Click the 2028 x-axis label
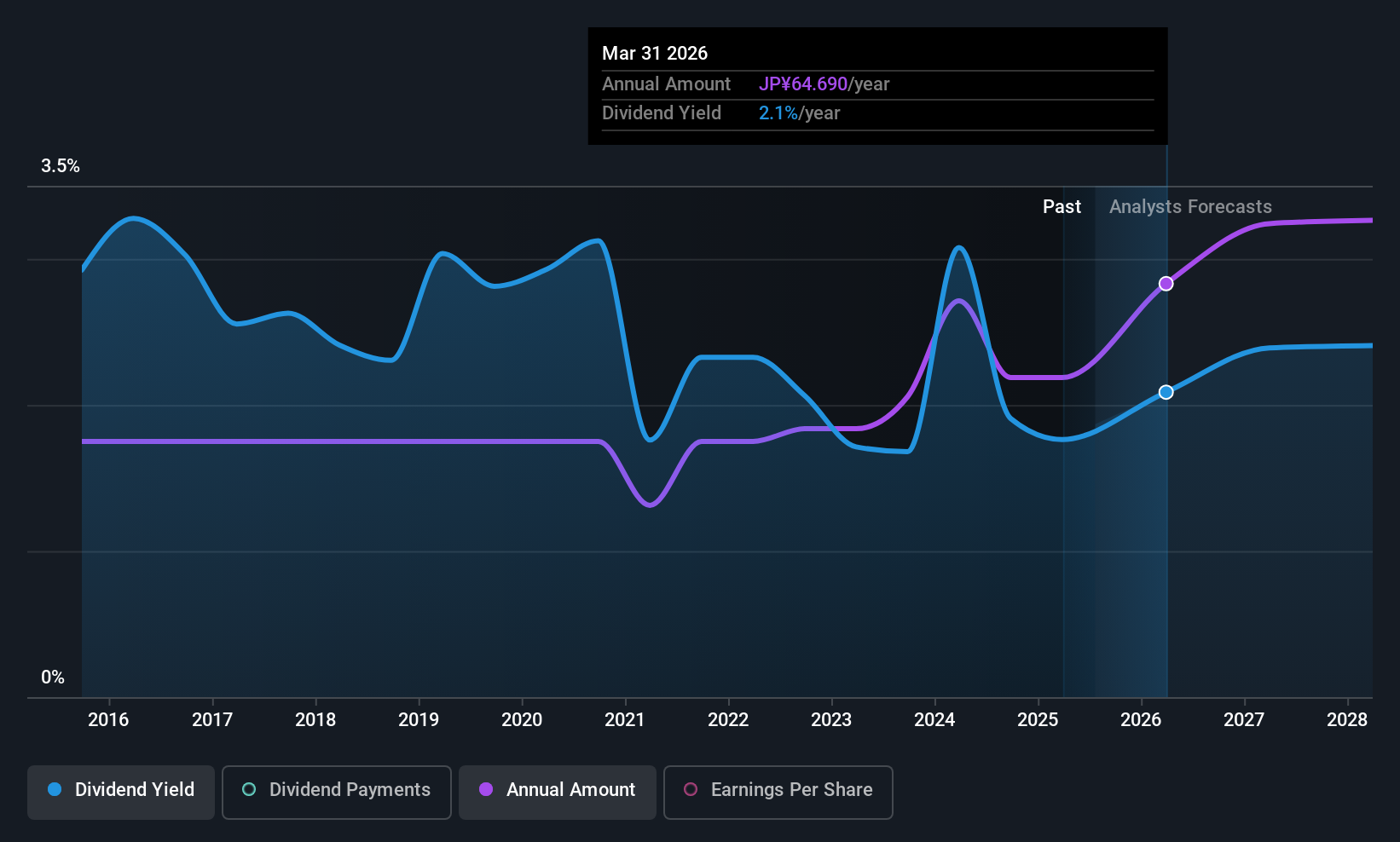The image size is (1400, 842). click(1347, 720)
